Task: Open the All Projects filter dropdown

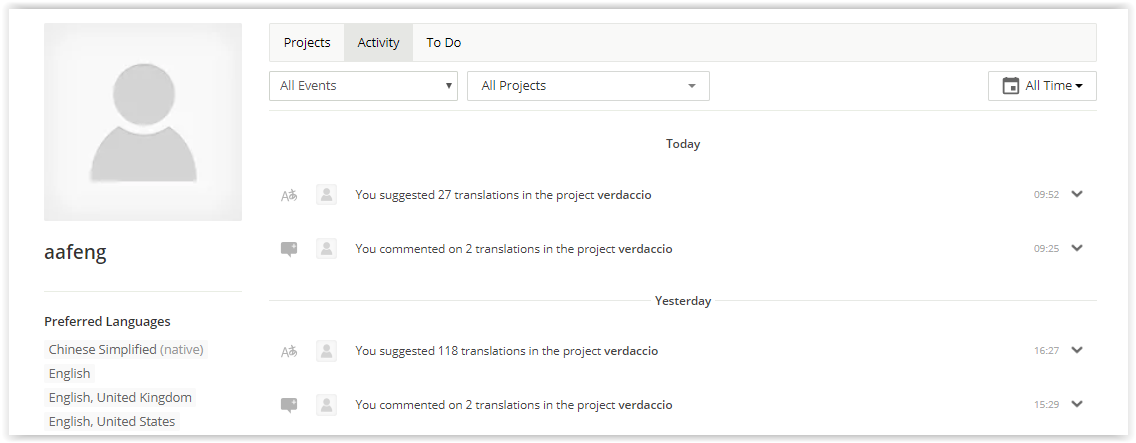Action: tap(588, 86)
